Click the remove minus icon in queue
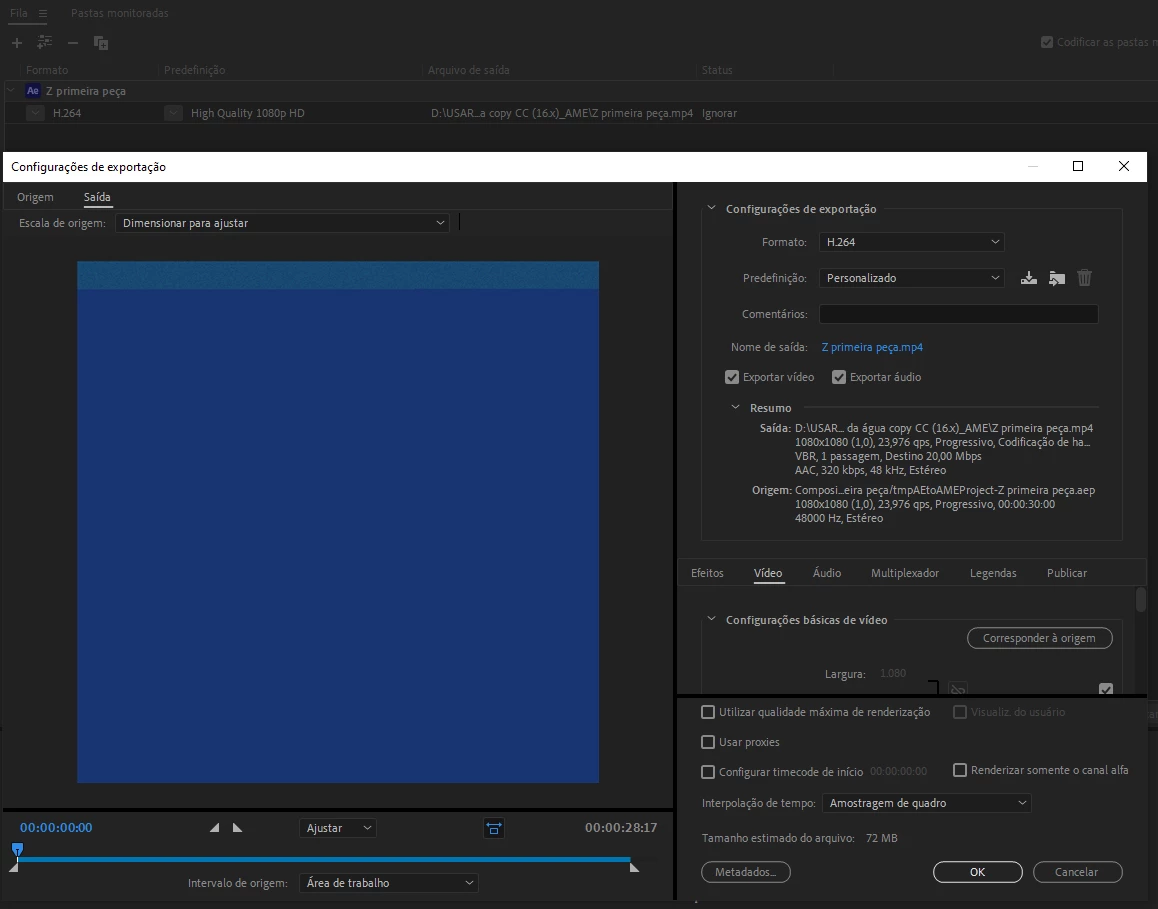The height and width of the screenshot is (909, 1158). [x=72, y=43]
